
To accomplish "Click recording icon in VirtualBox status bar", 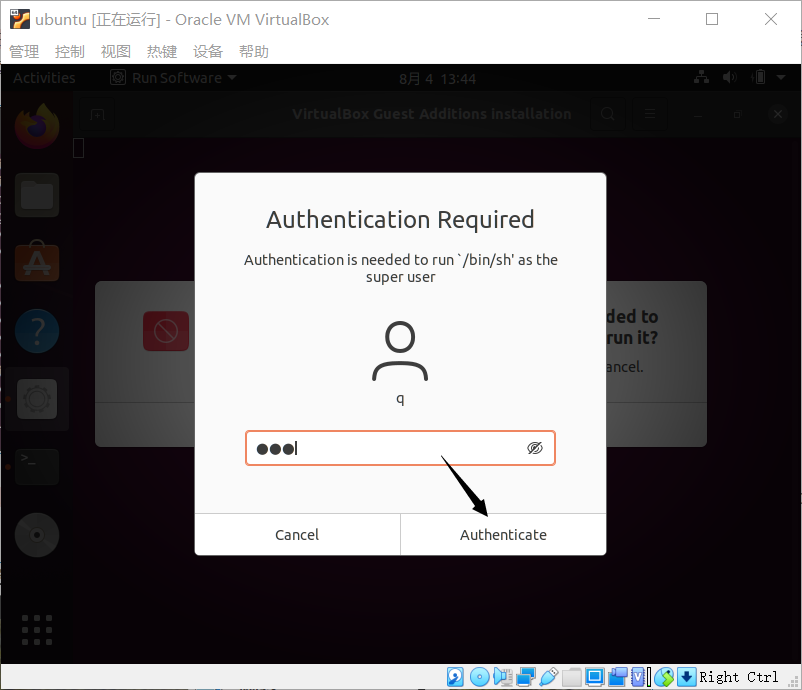I will click(618, 677).
